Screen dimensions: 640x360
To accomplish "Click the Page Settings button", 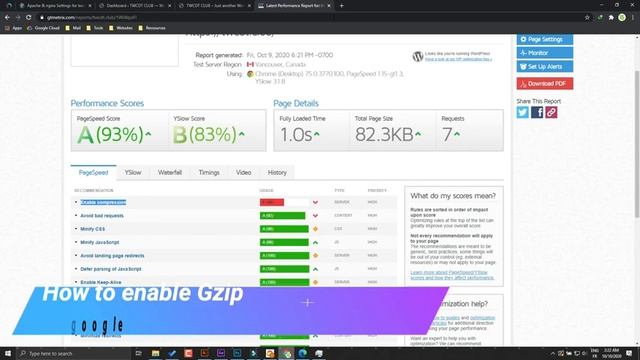I will (545, 39).
